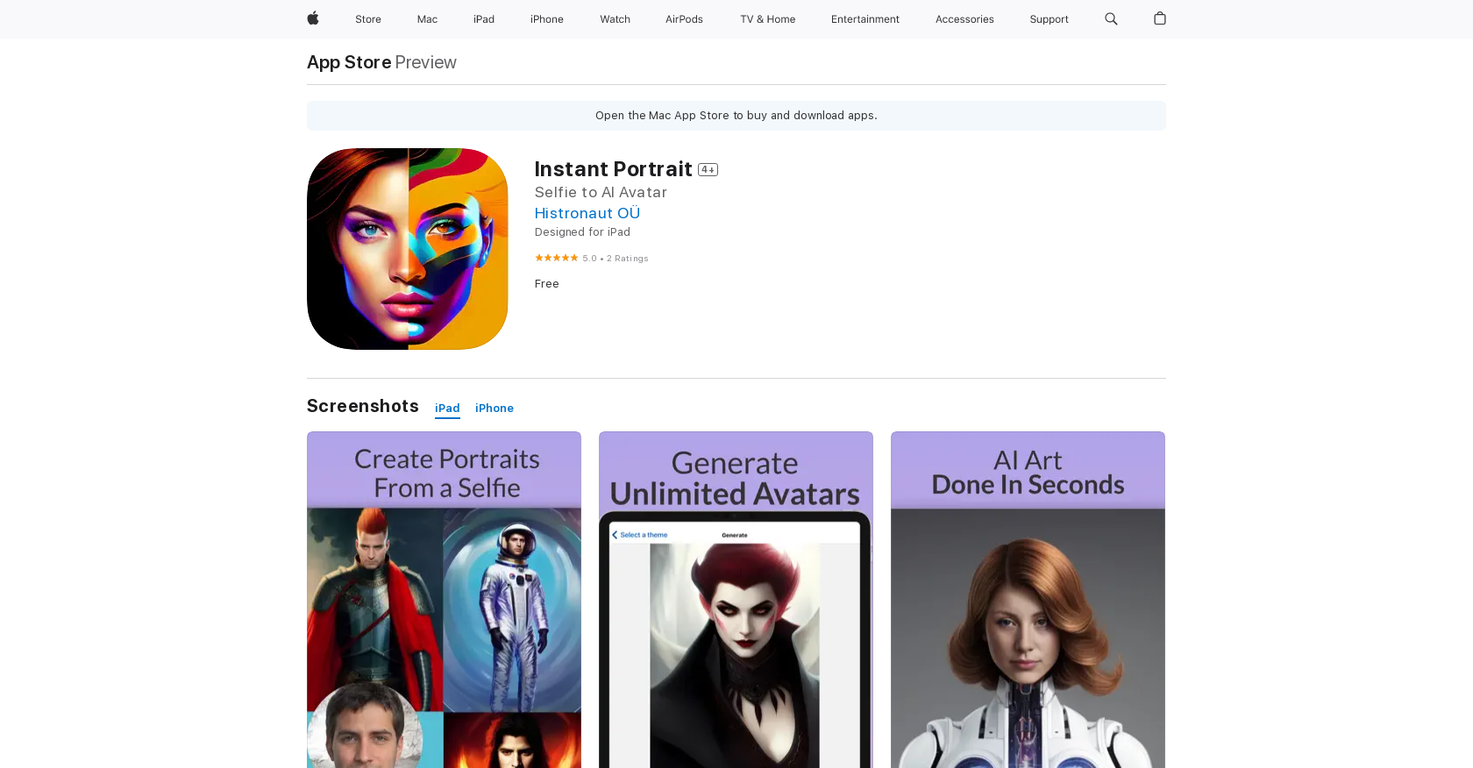Open the Watch navigation item
1473x768 pixels.
pos(615,19)
